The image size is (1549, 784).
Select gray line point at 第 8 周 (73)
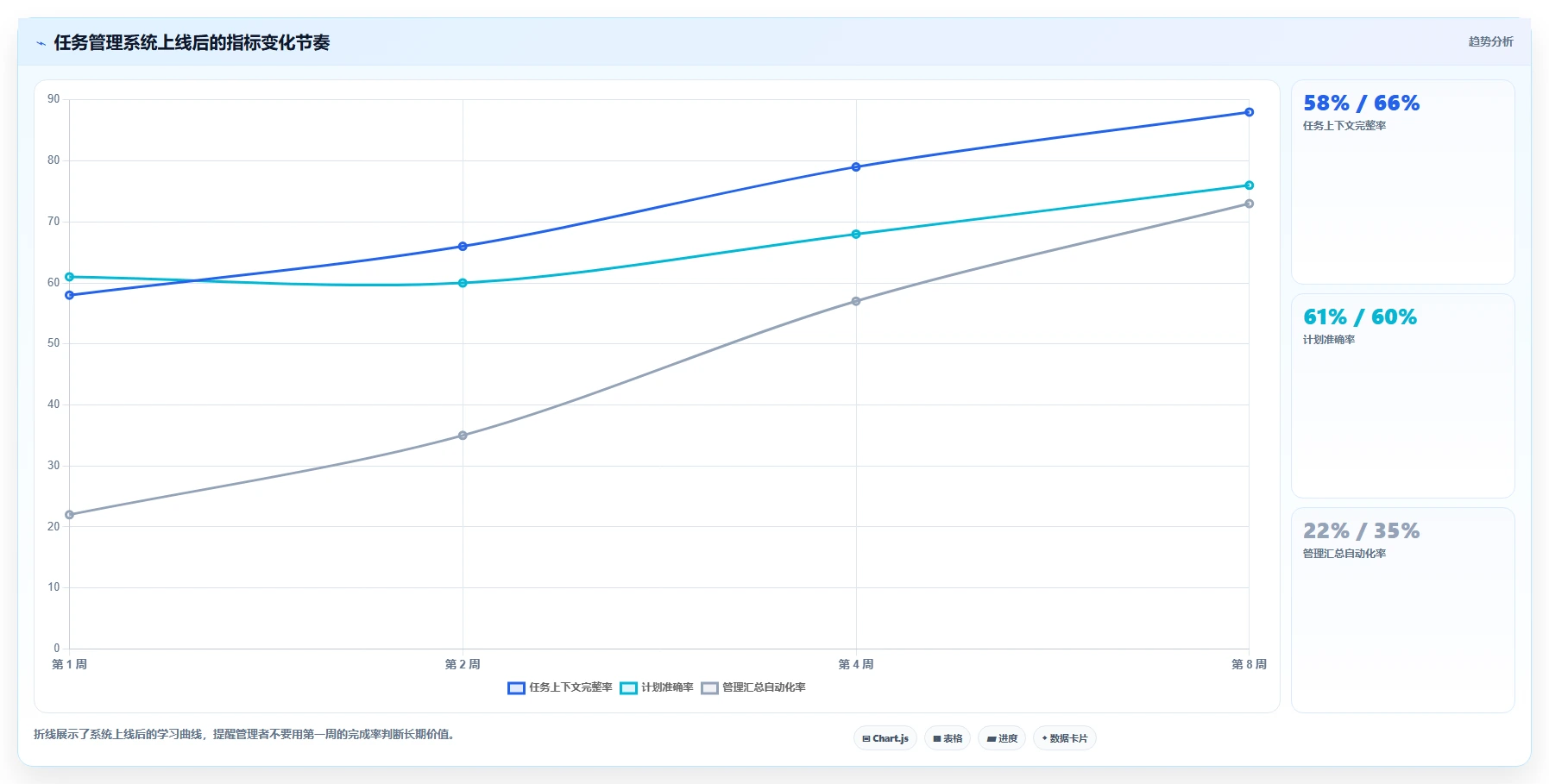click(x=1249, y=204)
